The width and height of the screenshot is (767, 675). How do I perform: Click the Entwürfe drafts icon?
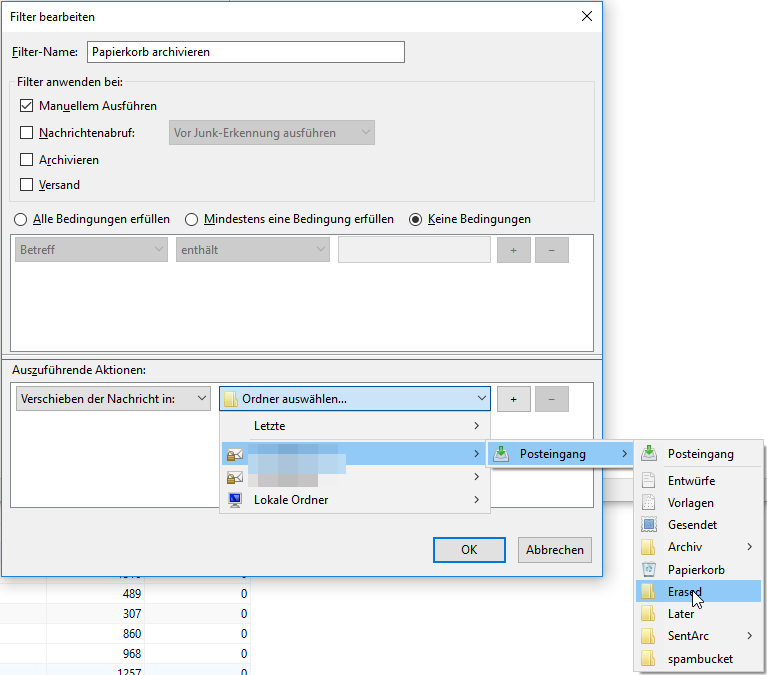[648, 481]
